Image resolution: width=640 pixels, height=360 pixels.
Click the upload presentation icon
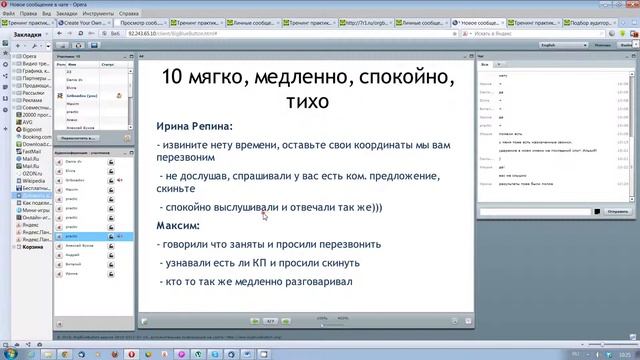coord(144,322)
